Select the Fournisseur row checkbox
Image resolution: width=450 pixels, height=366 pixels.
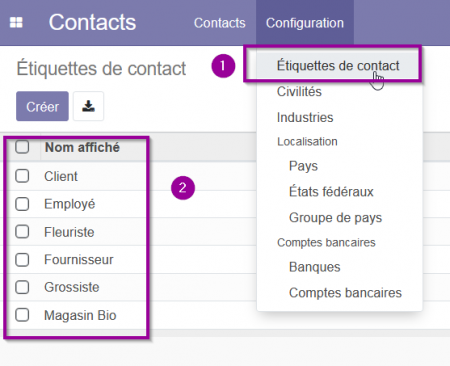(x=22, y=260)
